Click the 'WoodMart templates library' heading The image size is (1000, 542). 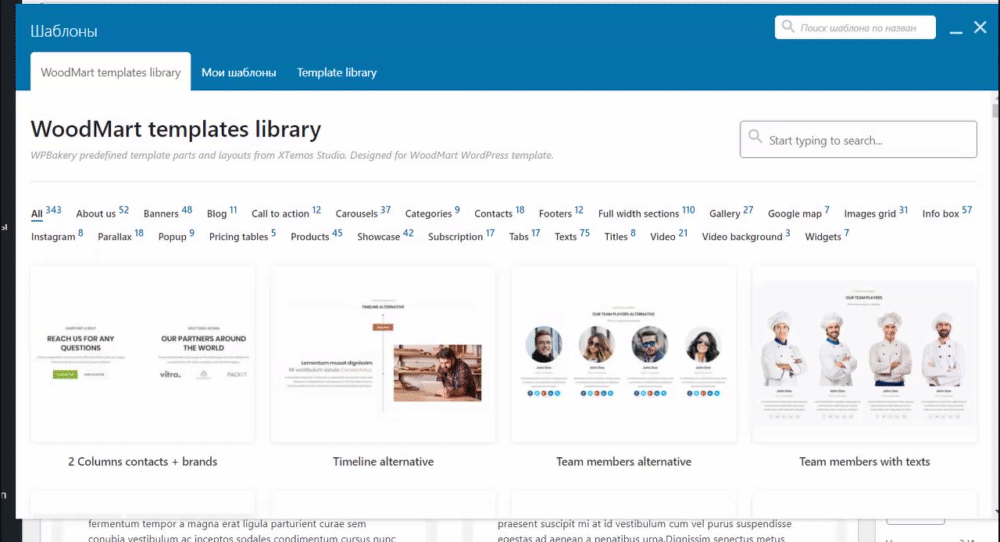click(x=176, y=129)
